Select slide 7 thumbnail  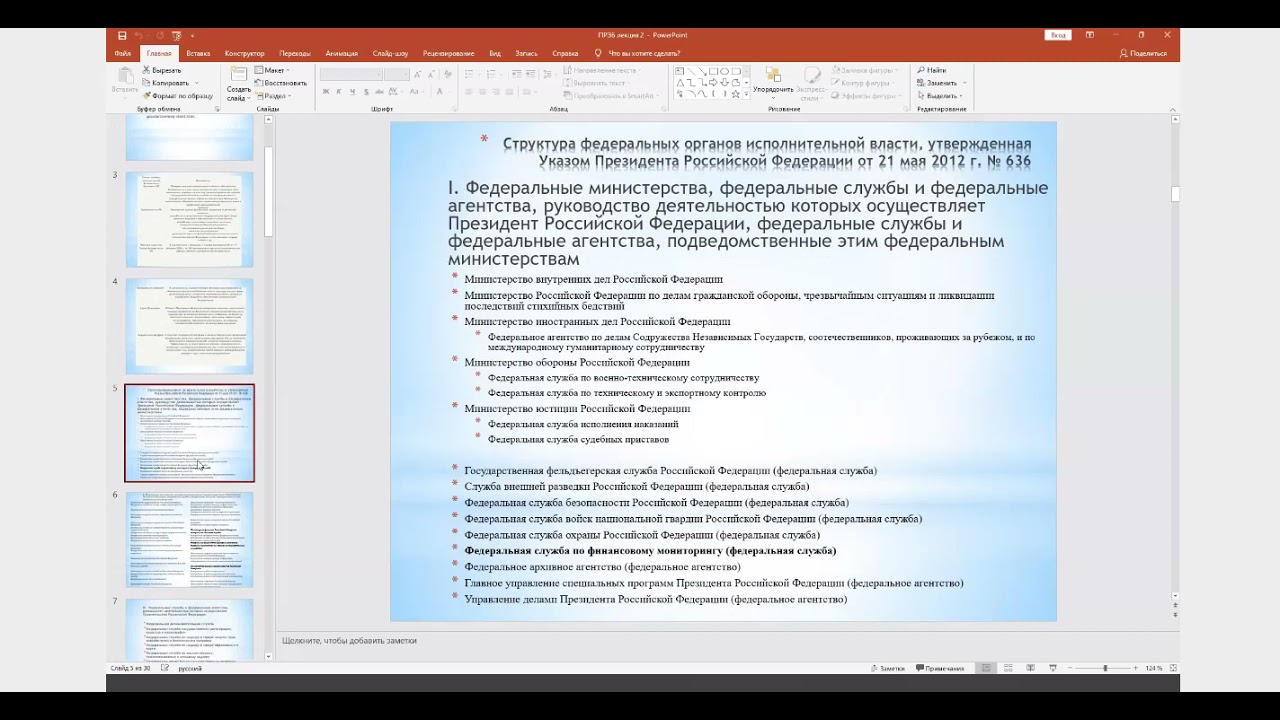coord(189,628)
